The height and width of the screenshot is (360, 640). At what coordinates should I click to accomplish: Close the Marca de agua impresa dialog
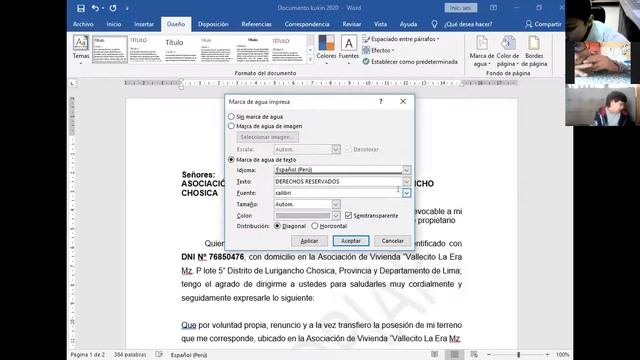coord(403,101)
